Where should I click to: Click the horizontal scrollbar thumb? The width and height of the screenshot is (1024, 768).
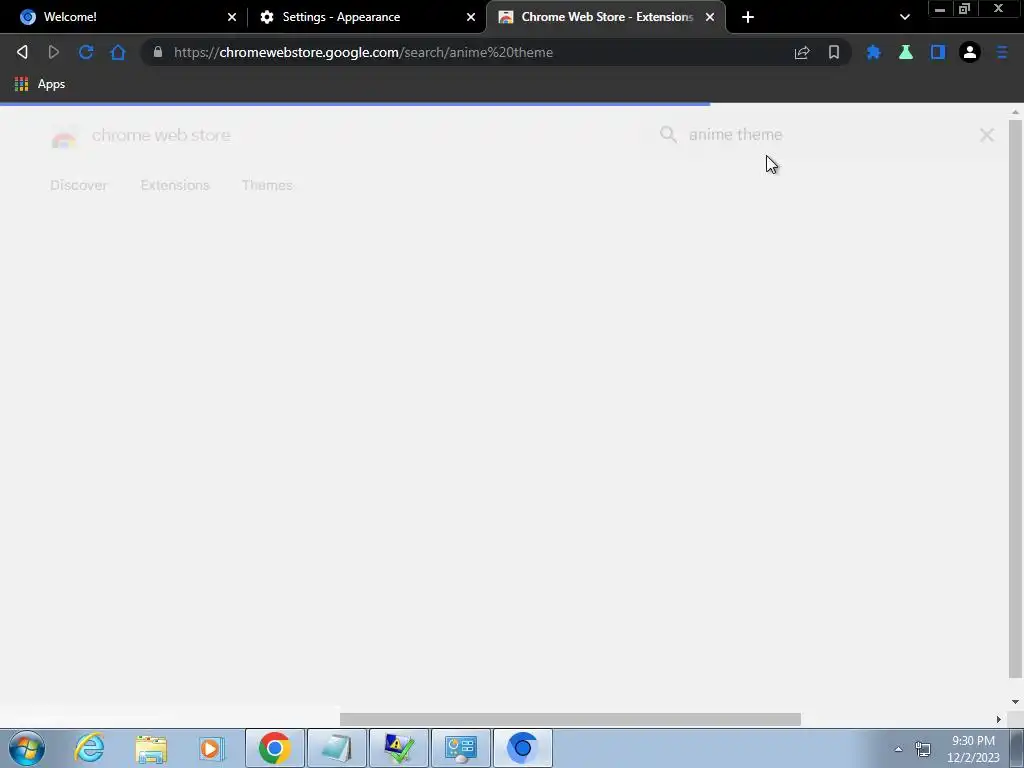point(570,719)
